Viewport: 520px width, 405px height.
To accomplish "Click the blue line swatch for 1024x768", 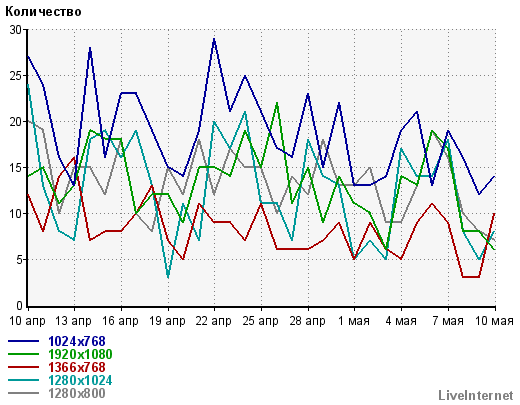I will tap(23, 341).
